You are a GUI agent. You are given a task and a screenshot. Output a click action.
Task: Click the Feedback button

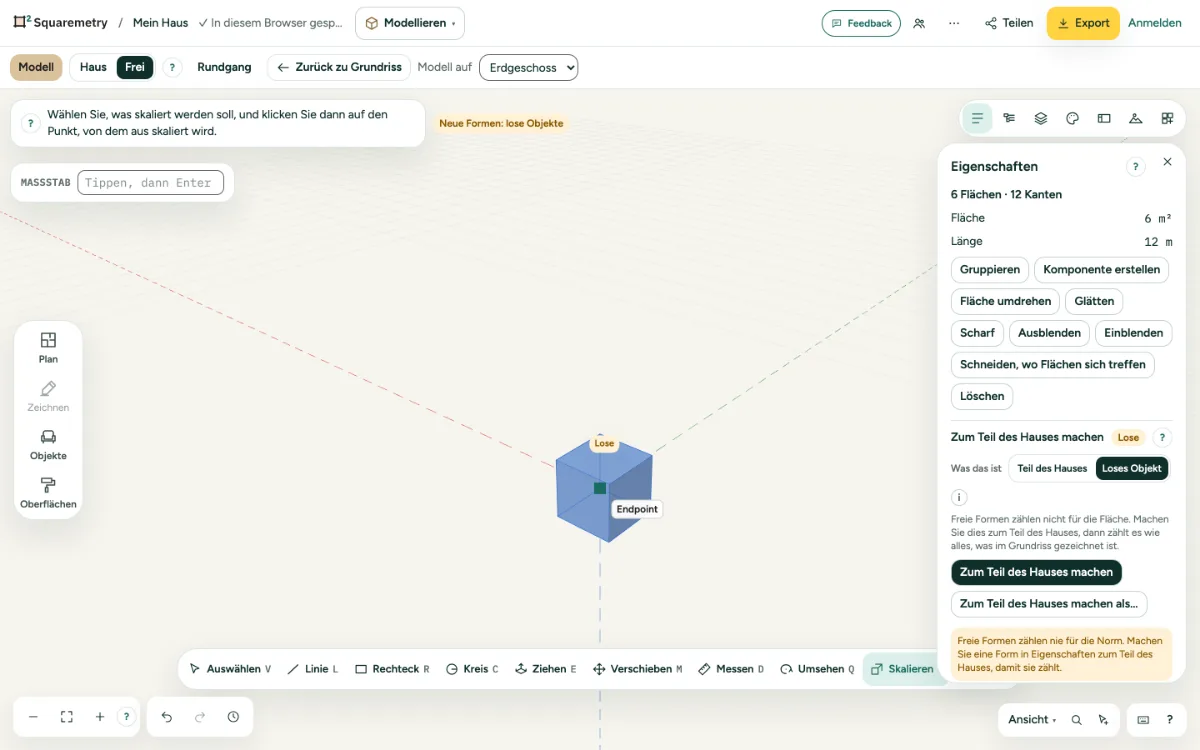click(x=861, y=23)
